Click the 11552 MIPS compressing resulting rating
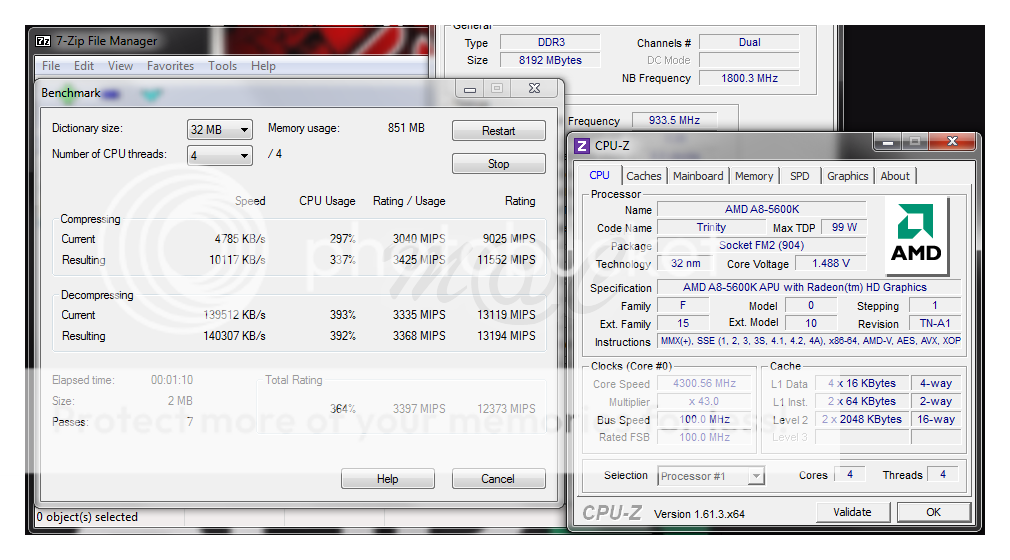 click(506, 260)
